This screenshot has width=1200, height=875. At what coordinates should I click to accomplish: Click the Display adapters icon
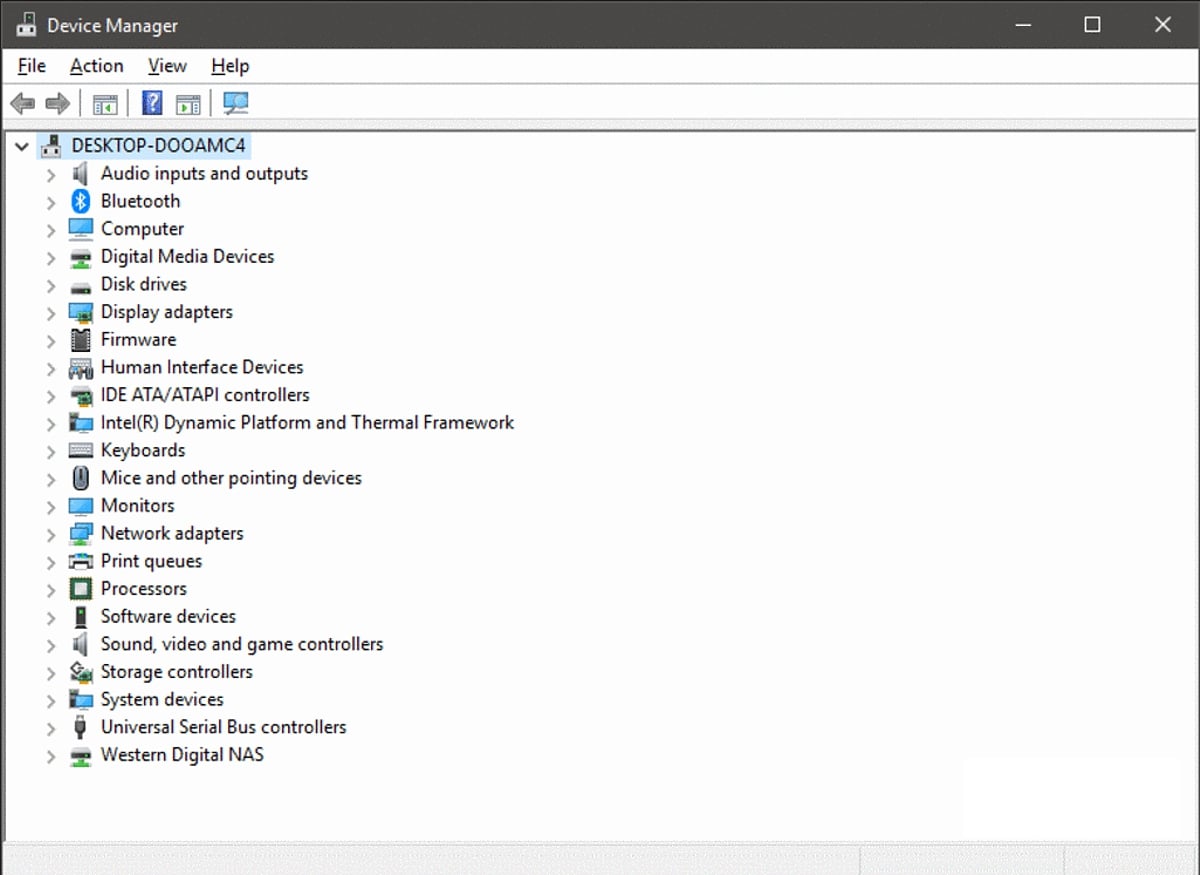[x=81, y=312]
